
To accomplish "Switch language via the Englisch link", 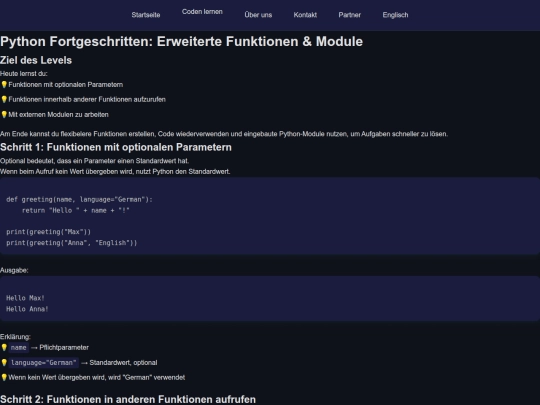I will pyautogui.click(x=395, y=15).
